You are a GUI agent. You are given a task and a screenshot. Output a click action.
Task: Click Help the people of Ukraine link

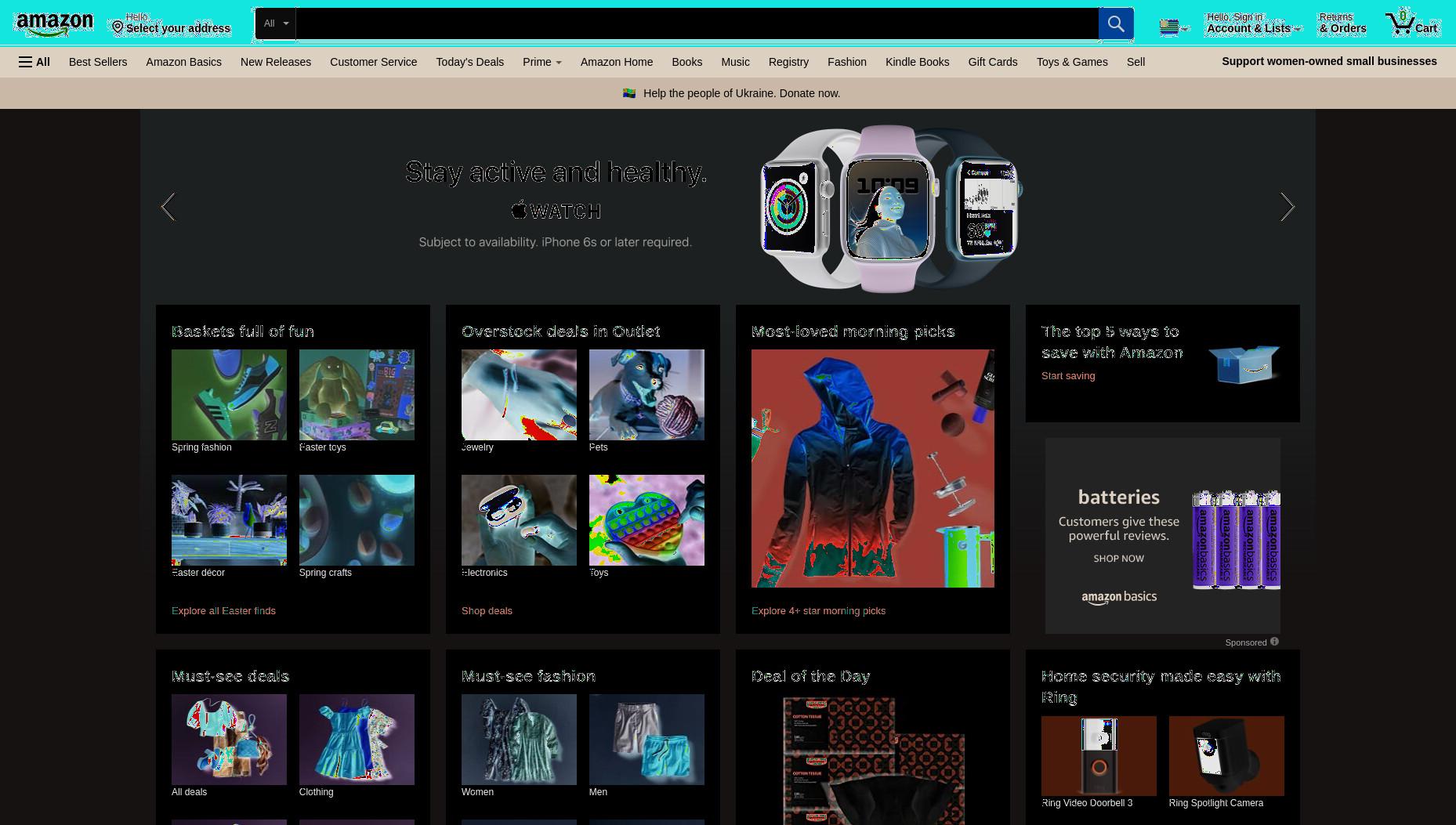[741, 93]
